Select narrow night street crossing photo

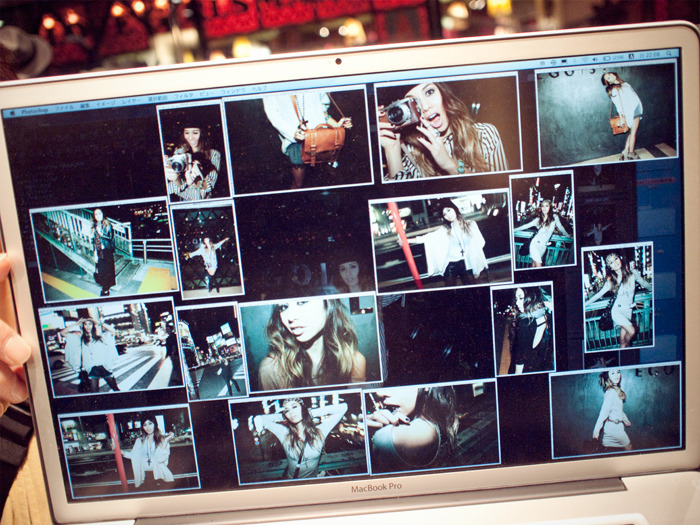tap(211, 351)
